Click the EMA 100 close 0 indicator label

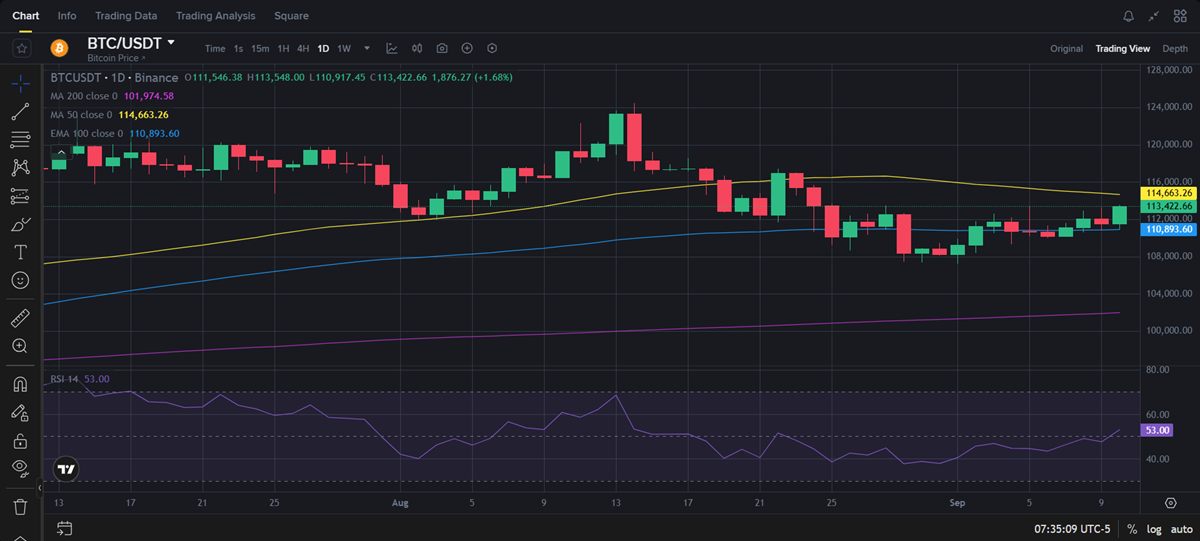(x=87, y=133)
